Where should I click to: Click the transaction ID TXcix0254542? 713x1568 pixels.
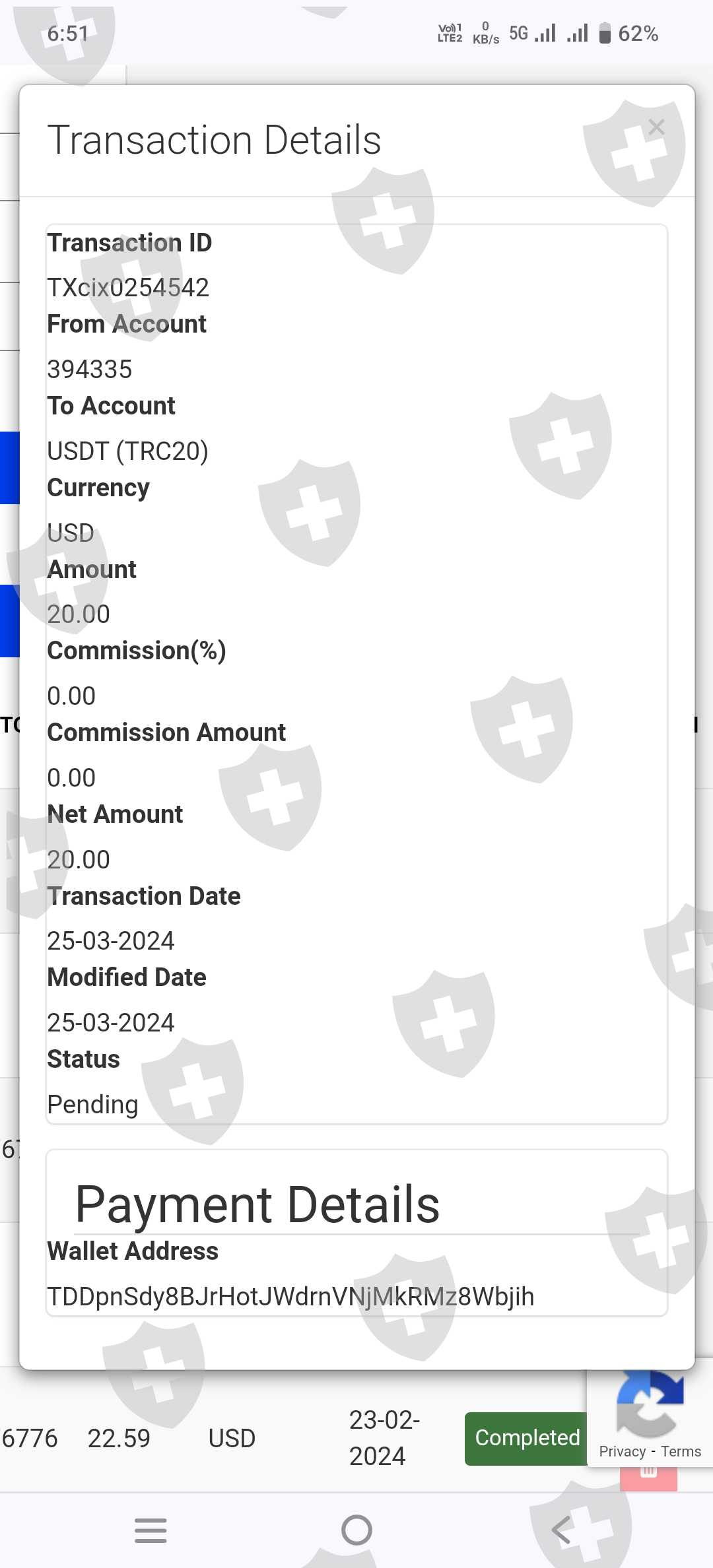(x=128, y=288)
